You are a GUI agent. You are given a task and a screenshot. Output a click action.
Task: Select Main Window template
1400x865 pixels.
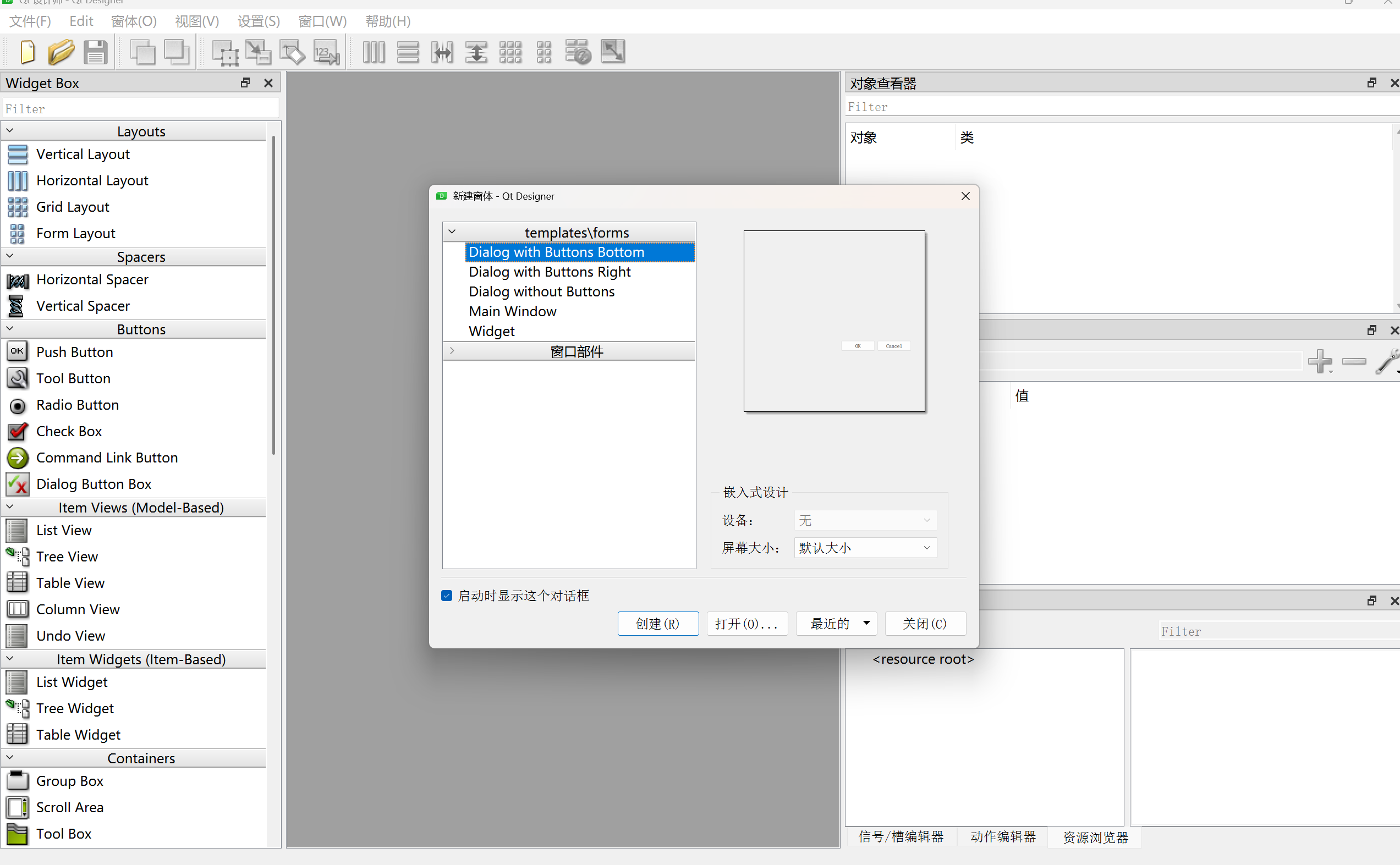512,311
